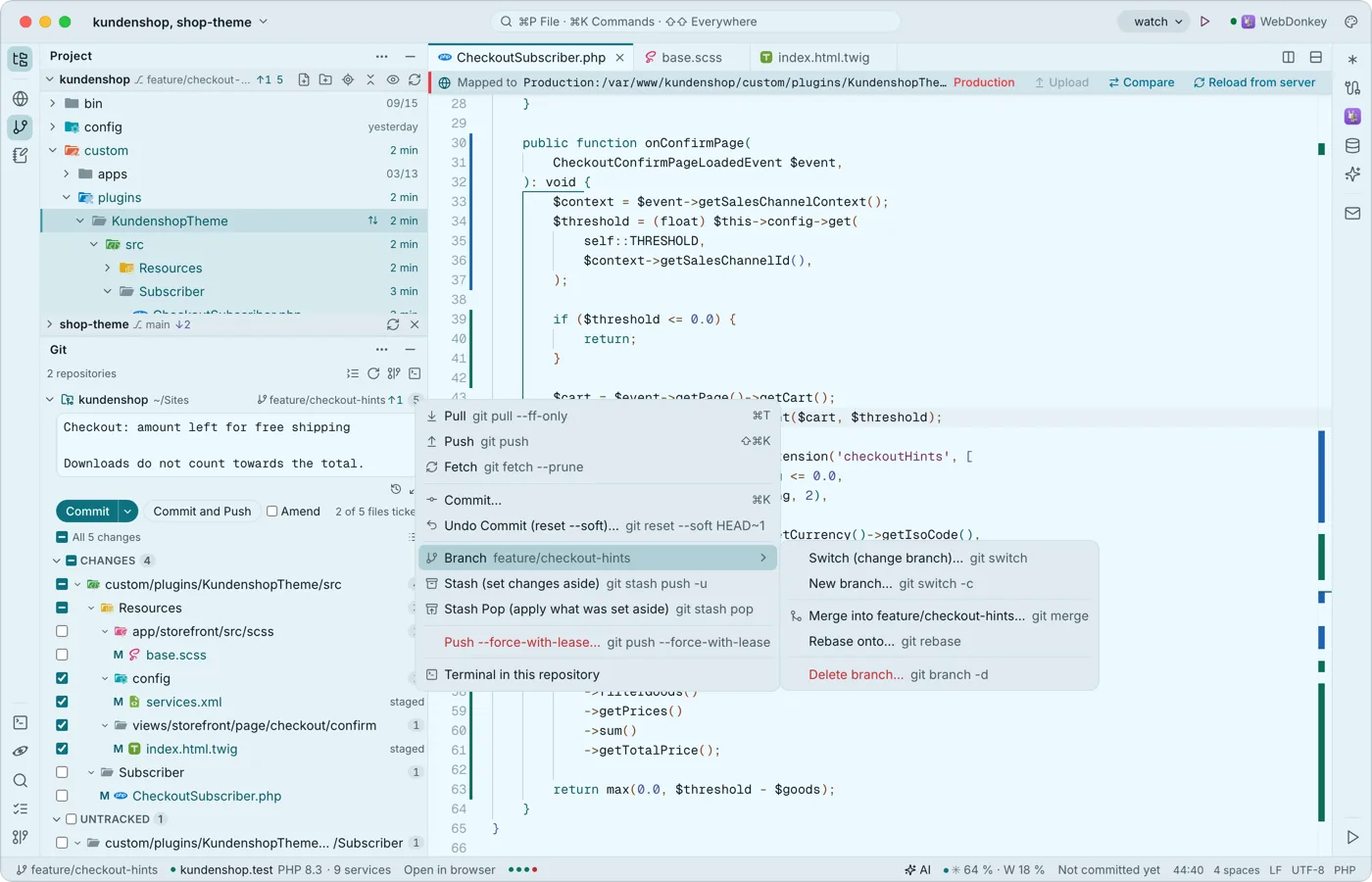Show commit message history clock icon
1372x882 pixels.
tap(396, 489)
